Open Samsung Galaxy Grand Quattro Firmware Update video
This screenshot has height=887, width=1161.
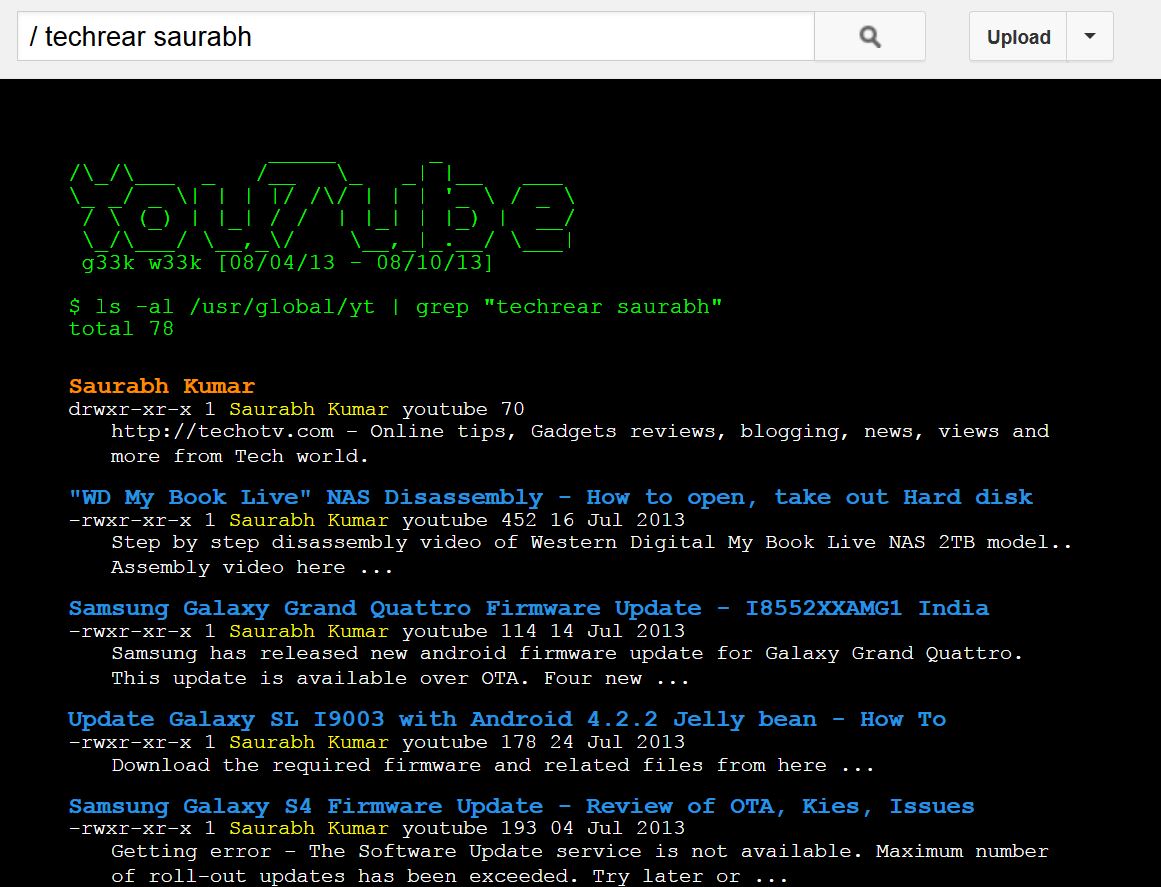[529, 608]
